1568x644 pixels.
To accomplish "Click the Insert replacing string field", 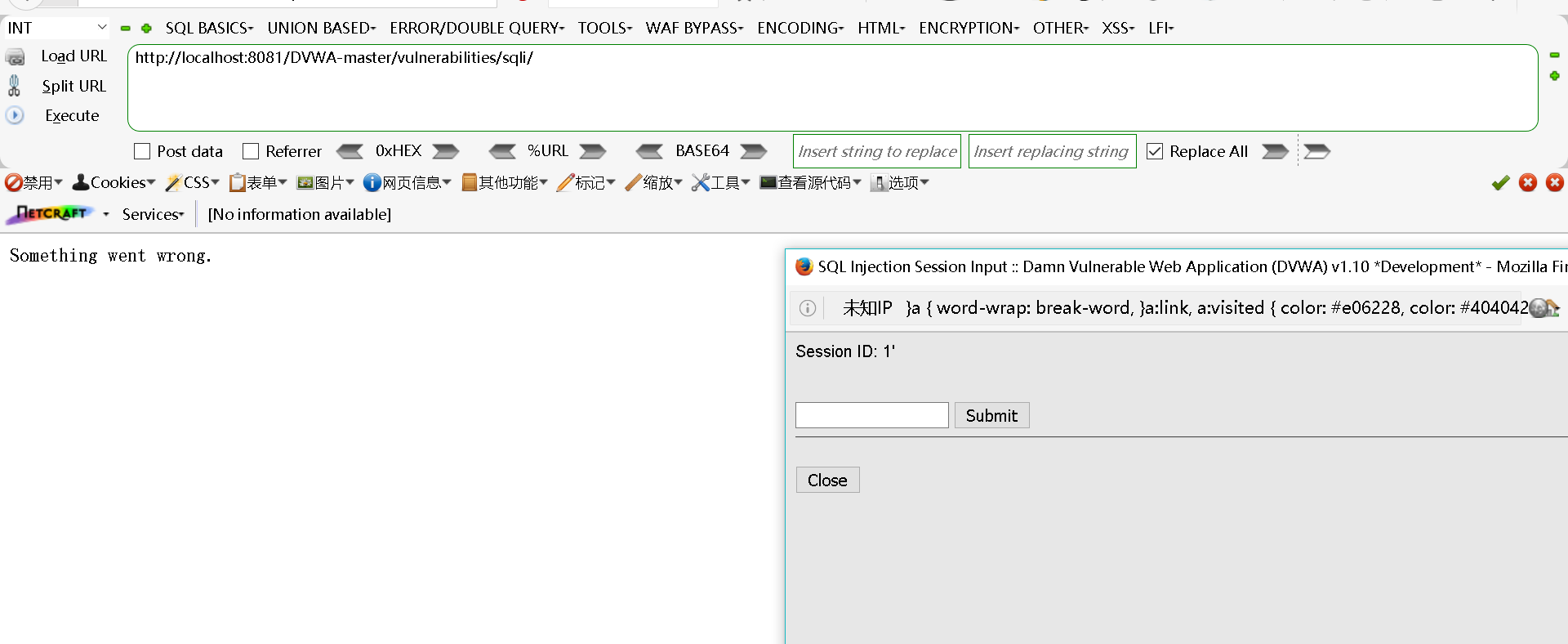I will coord(1052,151).
